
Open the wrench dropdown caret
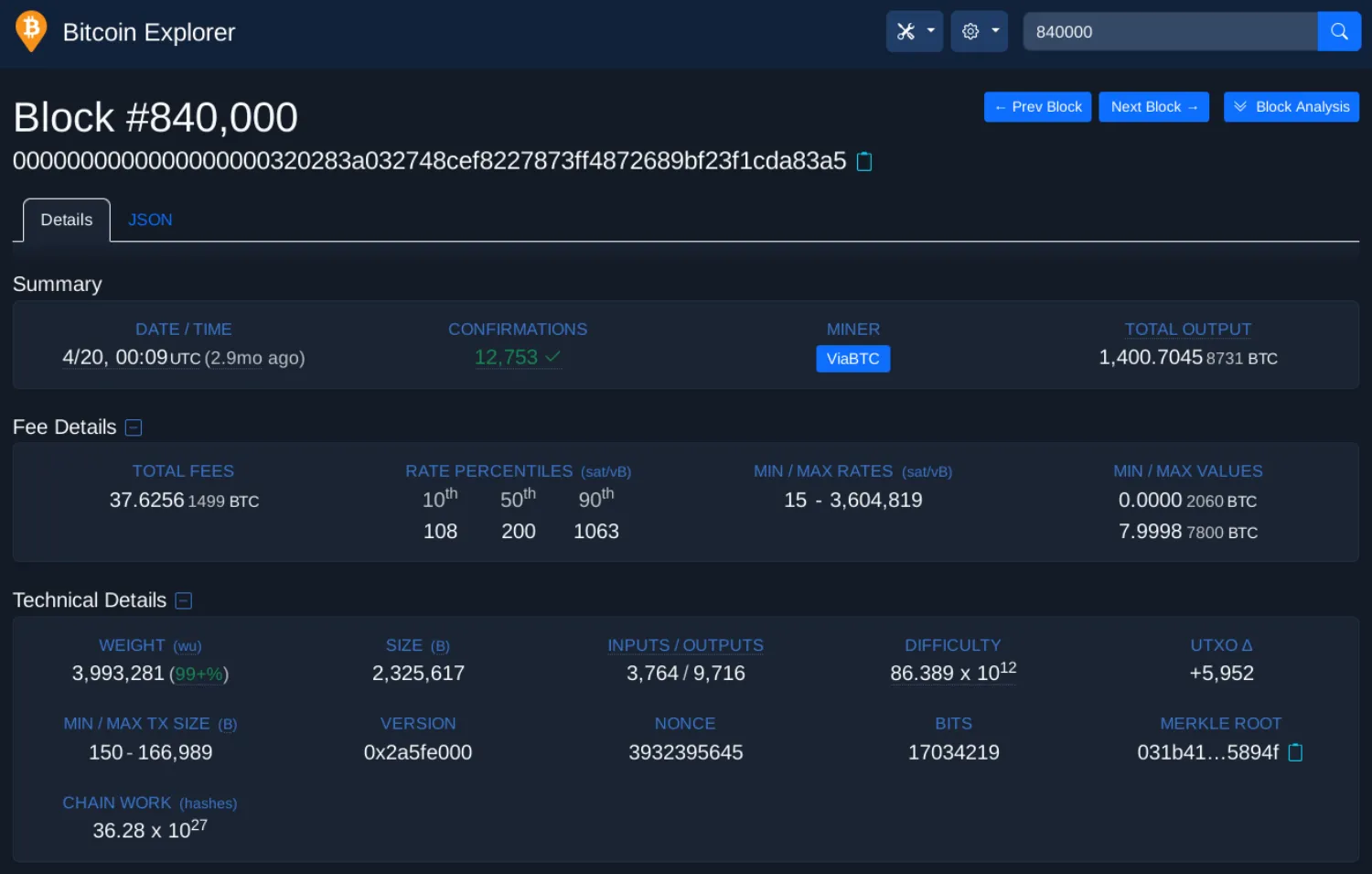(x=930, y=30)
